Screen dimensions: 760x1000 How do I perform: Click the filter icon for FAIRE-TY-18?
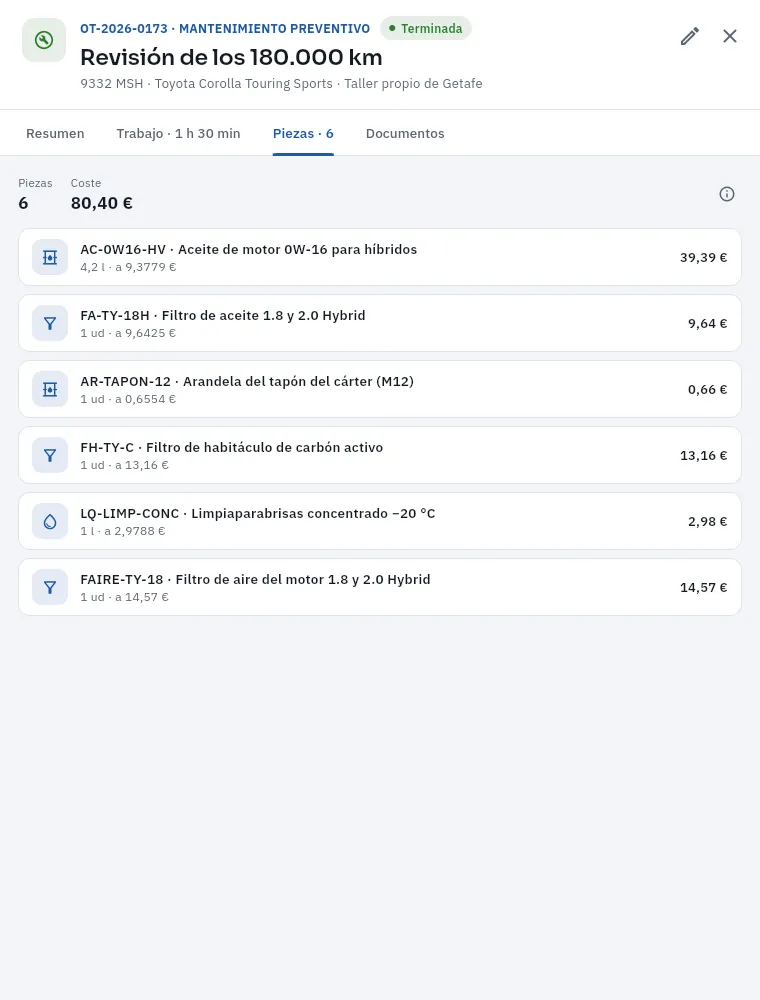click(50, 587)
